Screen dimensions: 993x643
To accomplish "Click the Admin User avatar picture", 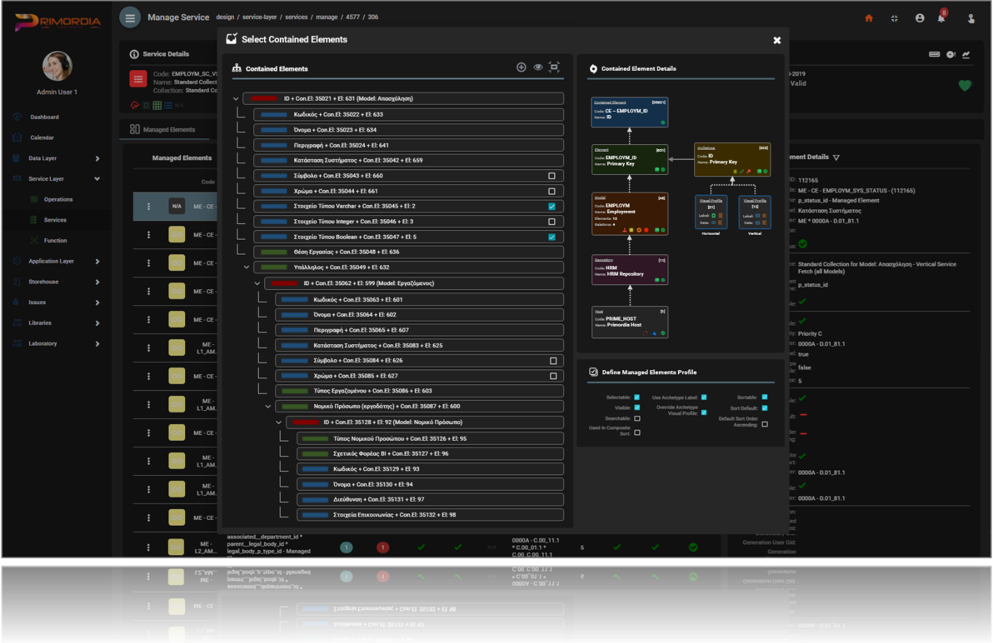I will tap(57, 66).
